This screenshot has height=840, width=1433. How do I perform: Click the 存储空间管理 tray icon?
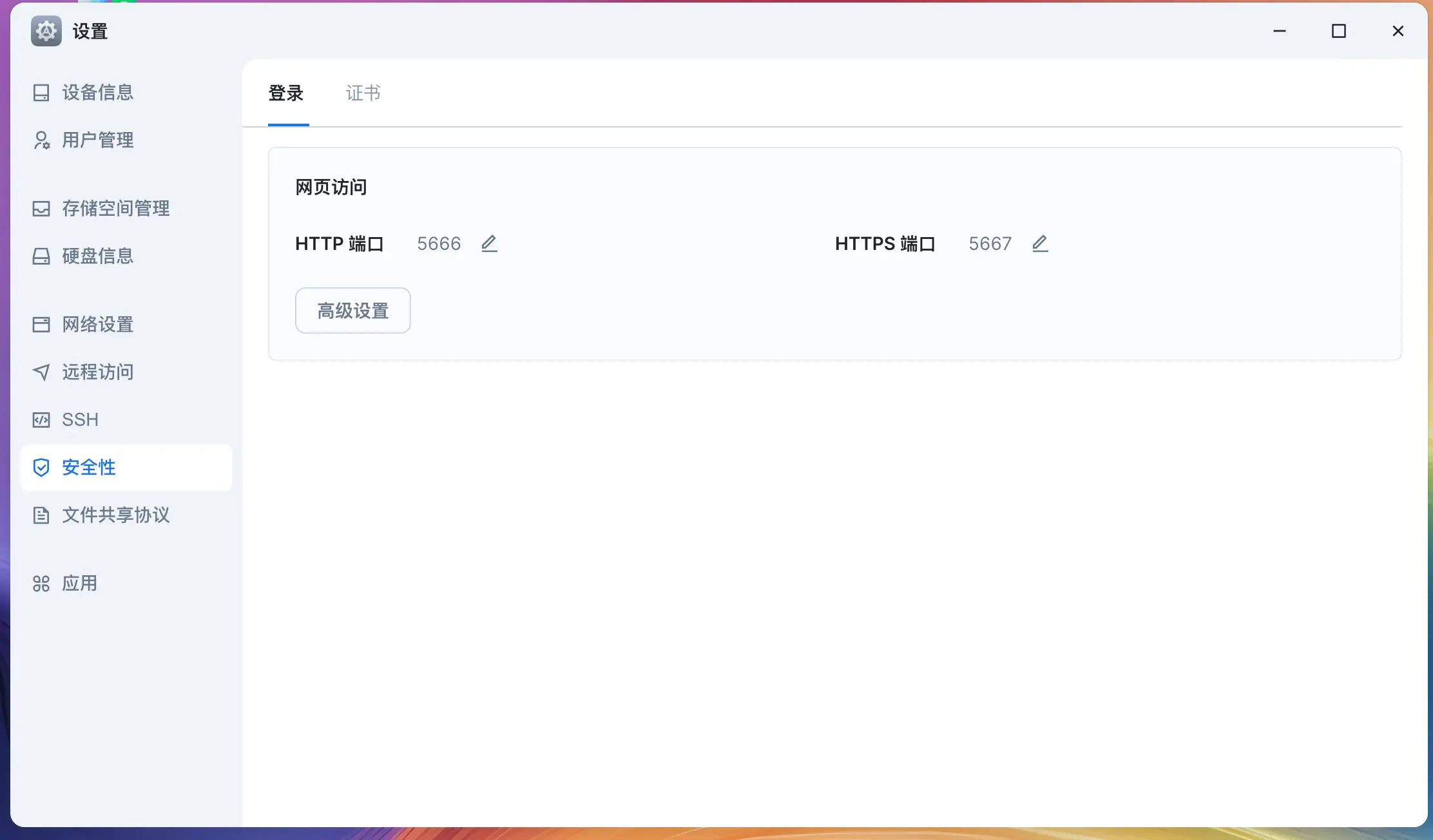[41, 209]
